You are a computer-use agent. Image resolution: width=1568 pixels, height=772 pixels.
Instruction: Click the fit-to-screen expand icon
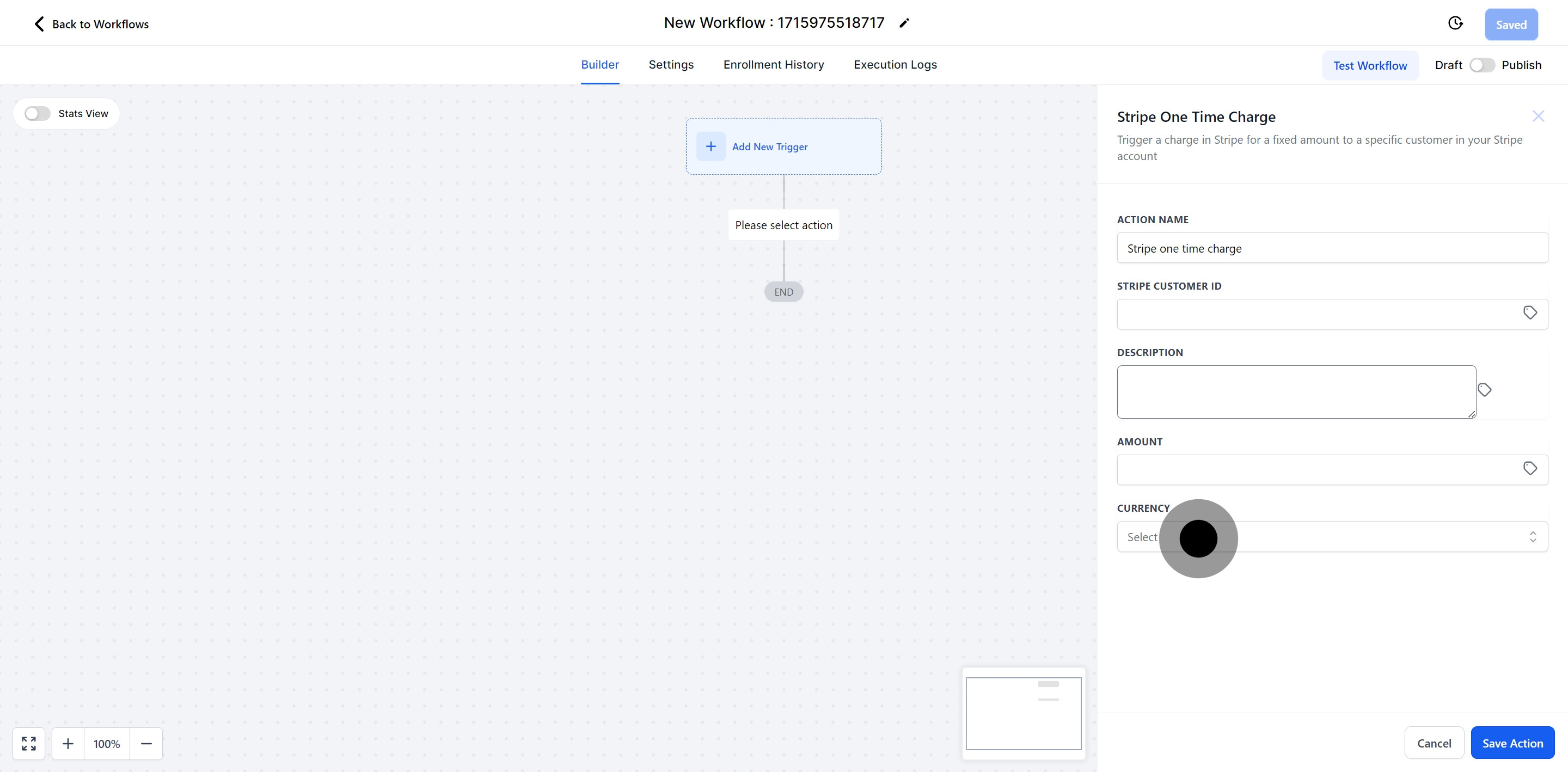[x=29, y=743]
